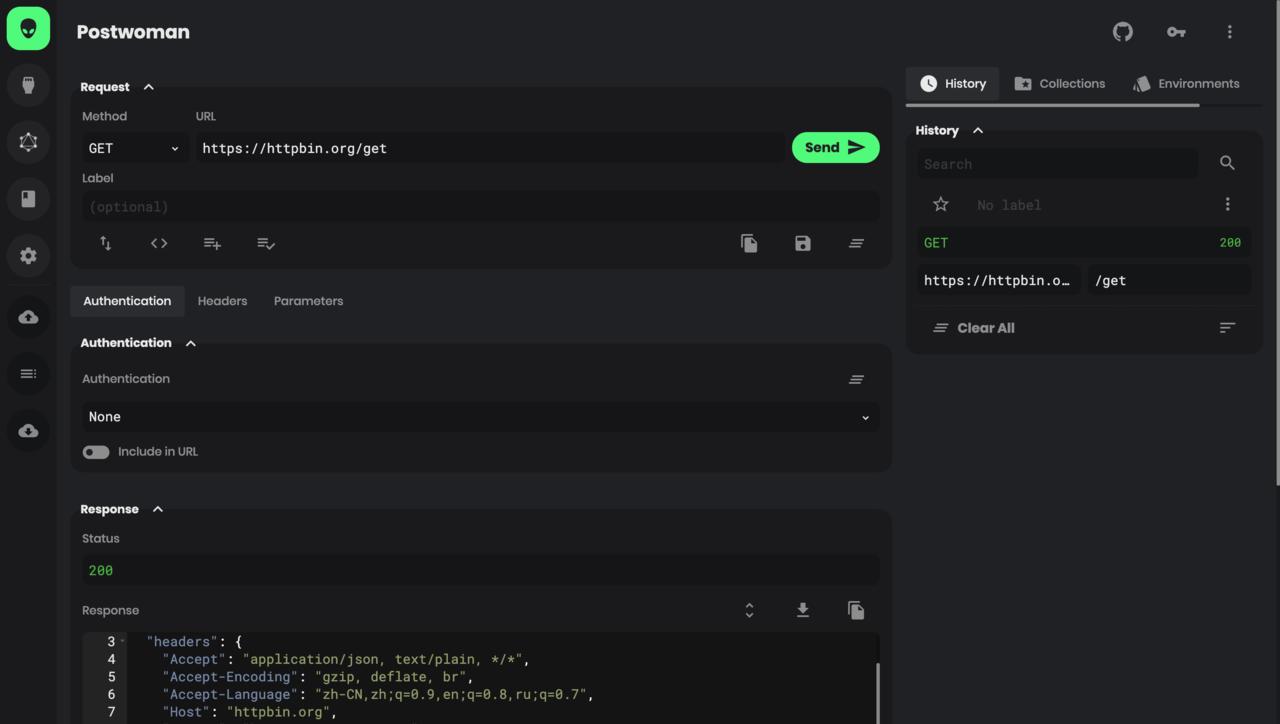Viewport: 1280px width, 724px height.
Task: Copy the response body to the clipboard
Action: point(856,610)
